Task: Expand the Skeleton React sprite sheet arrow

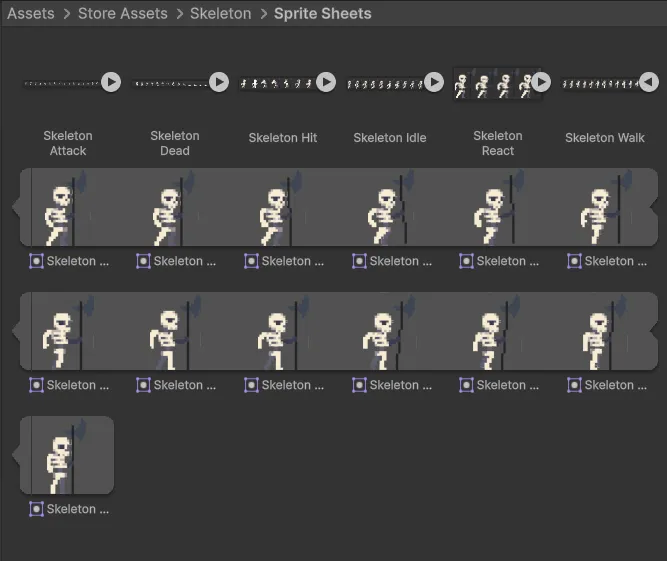Action: click(541, 82)
